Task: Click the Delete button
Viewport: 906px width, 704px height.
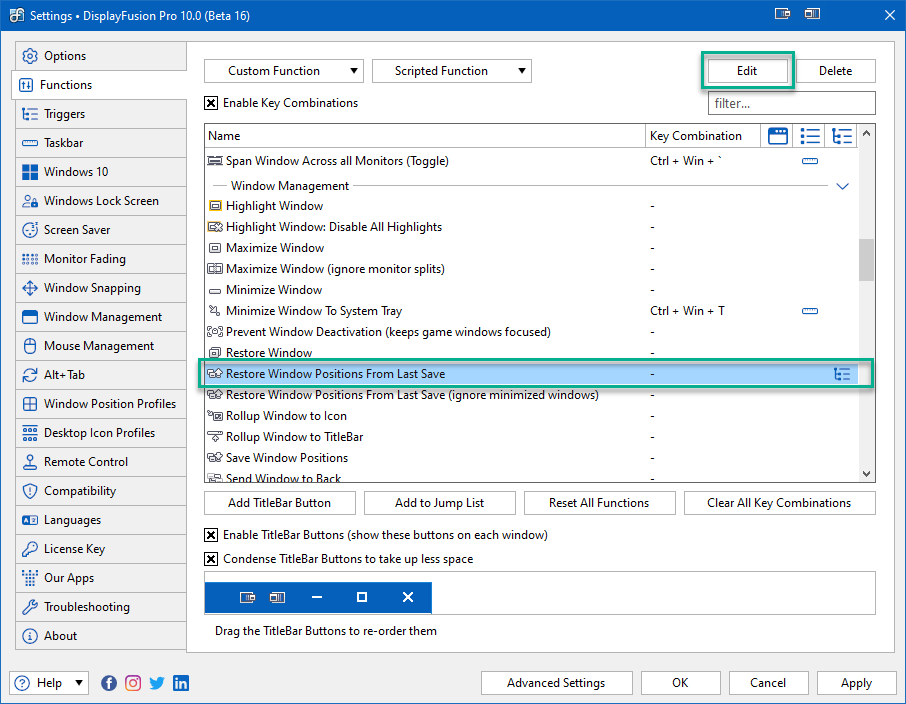Action: point(836,71)
